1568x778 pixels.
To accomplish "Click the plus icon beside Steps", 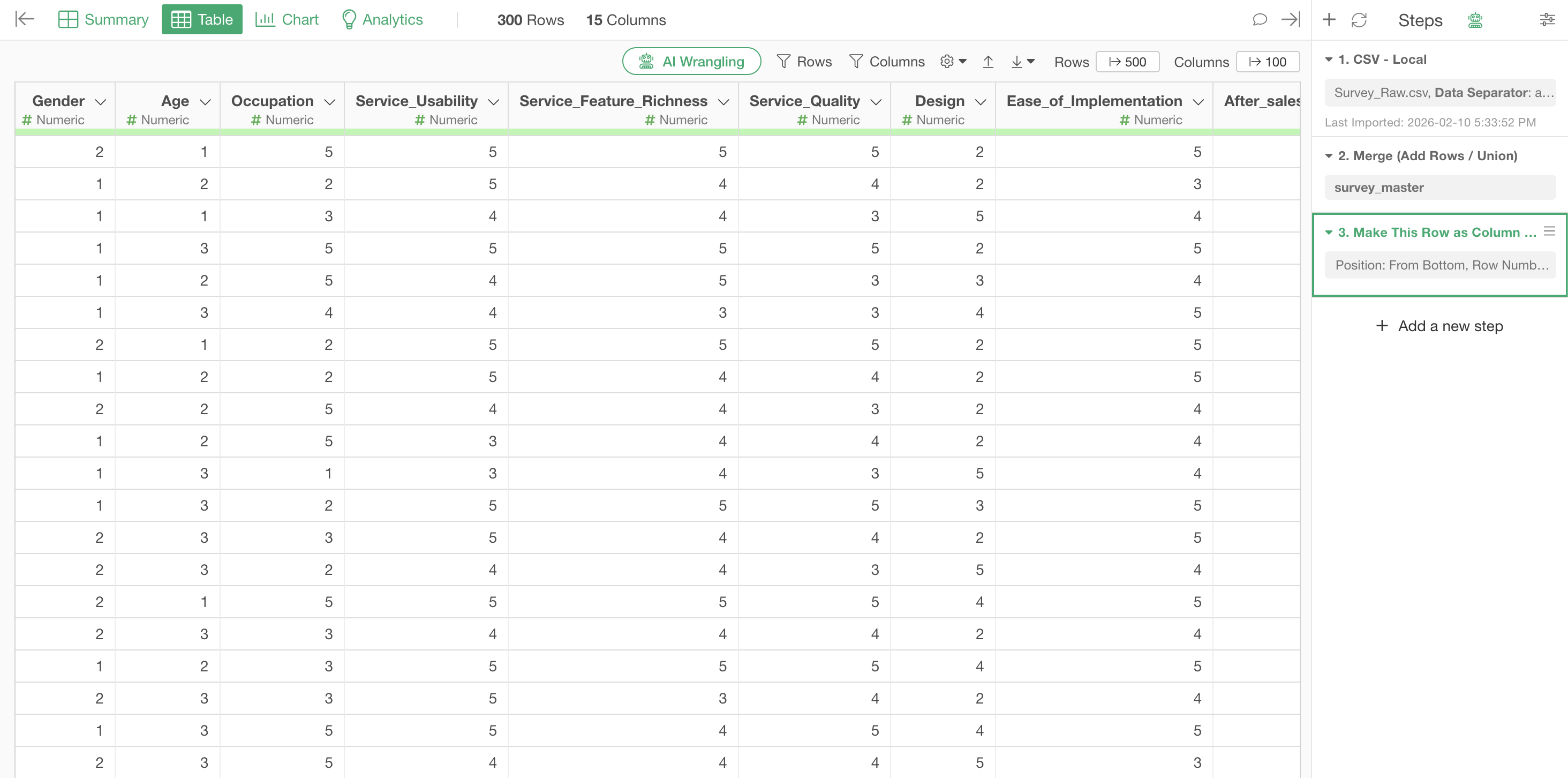I will (x=1329, y=19).
